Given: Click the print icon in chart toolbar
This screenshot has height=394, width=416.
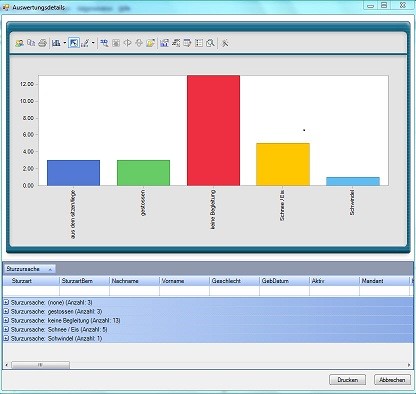Looking at the screenshot, I should click(x=42, y=43).
